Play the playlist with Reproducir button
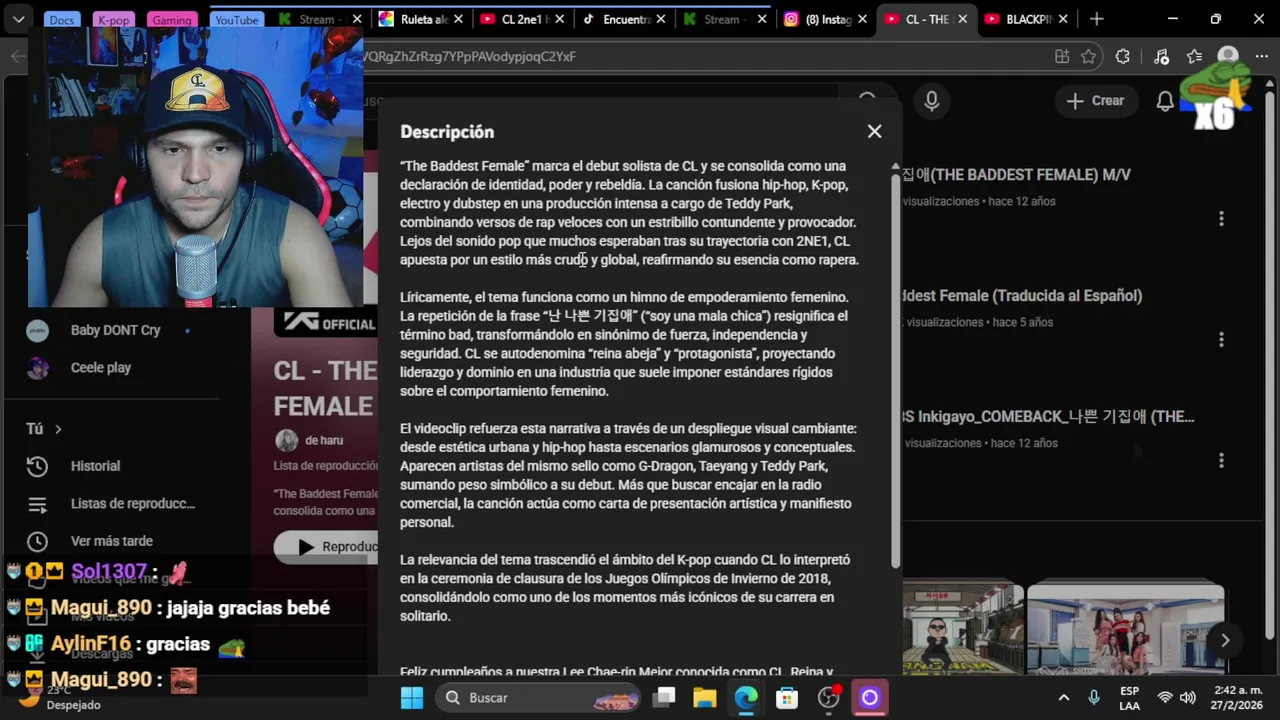Viewport: 1280px width, 720px height. (327, 547)
